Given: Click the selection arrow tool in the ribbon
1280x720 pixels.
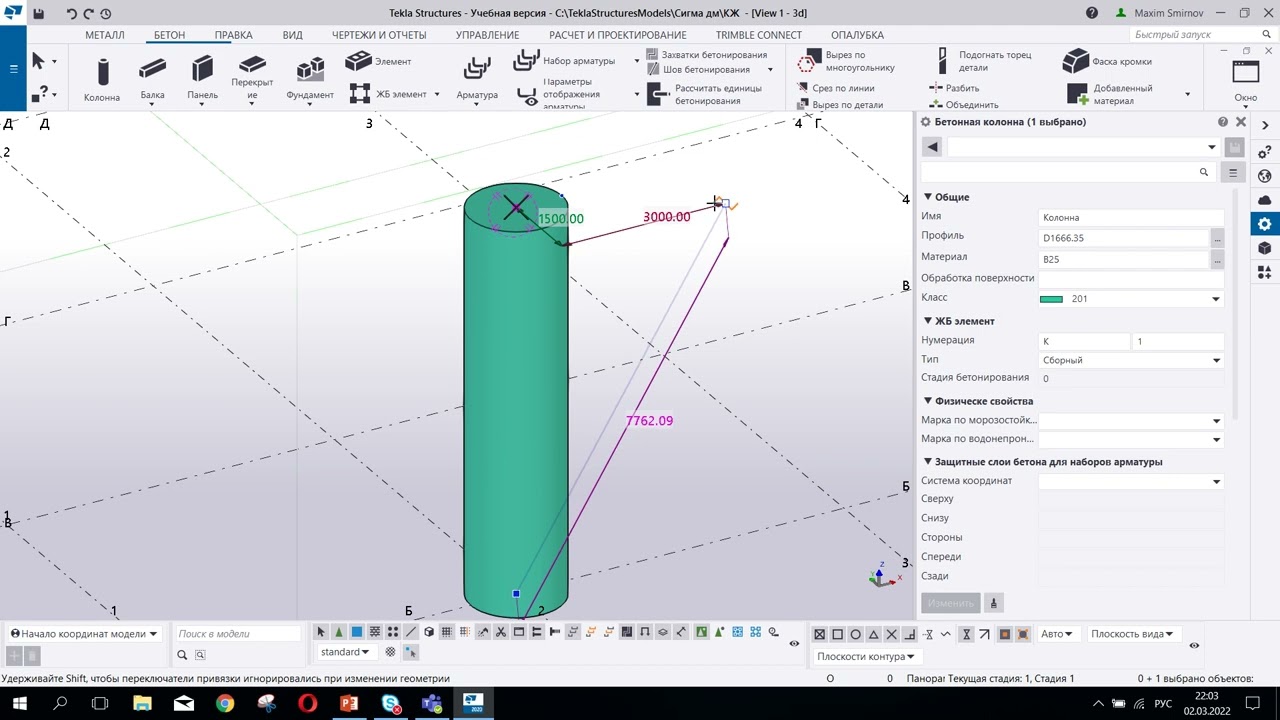Looking at the screenshot, I should (38, 61).
